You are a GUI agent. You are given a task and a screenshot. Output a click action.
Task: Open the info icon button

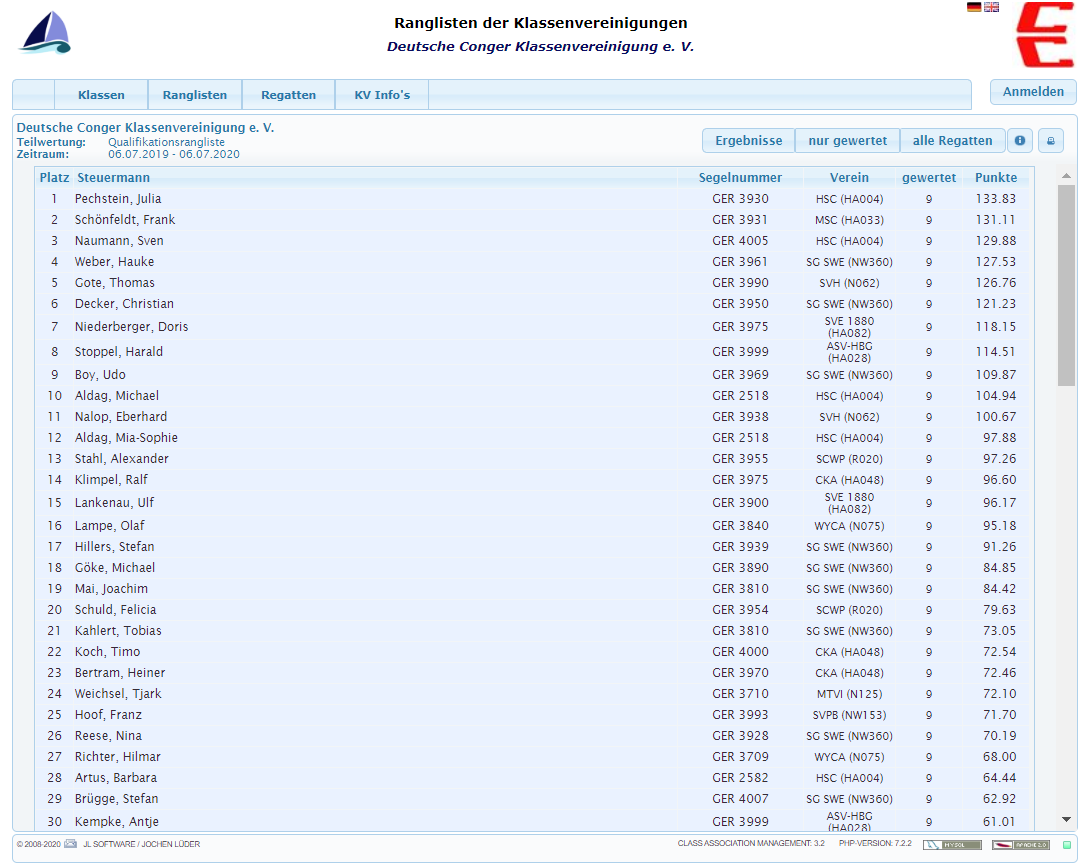(x=1020, y=141)
